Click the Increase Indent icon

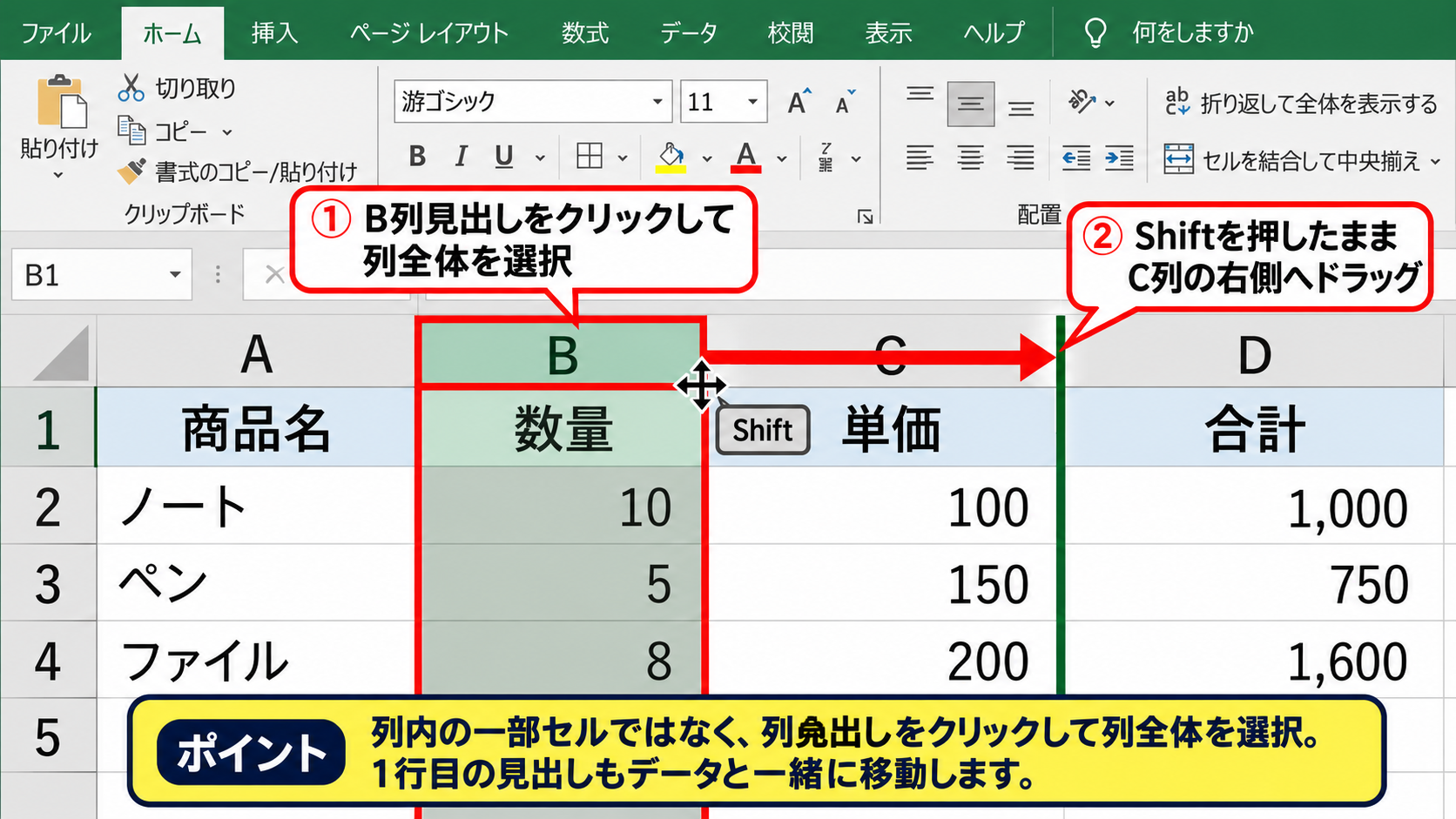click(x=1119, y=158)
